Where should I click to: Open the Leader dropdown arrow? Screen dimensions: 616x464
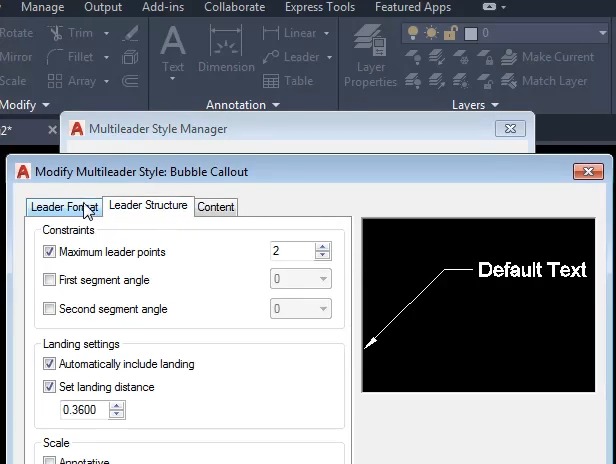(x=329, y=57)
